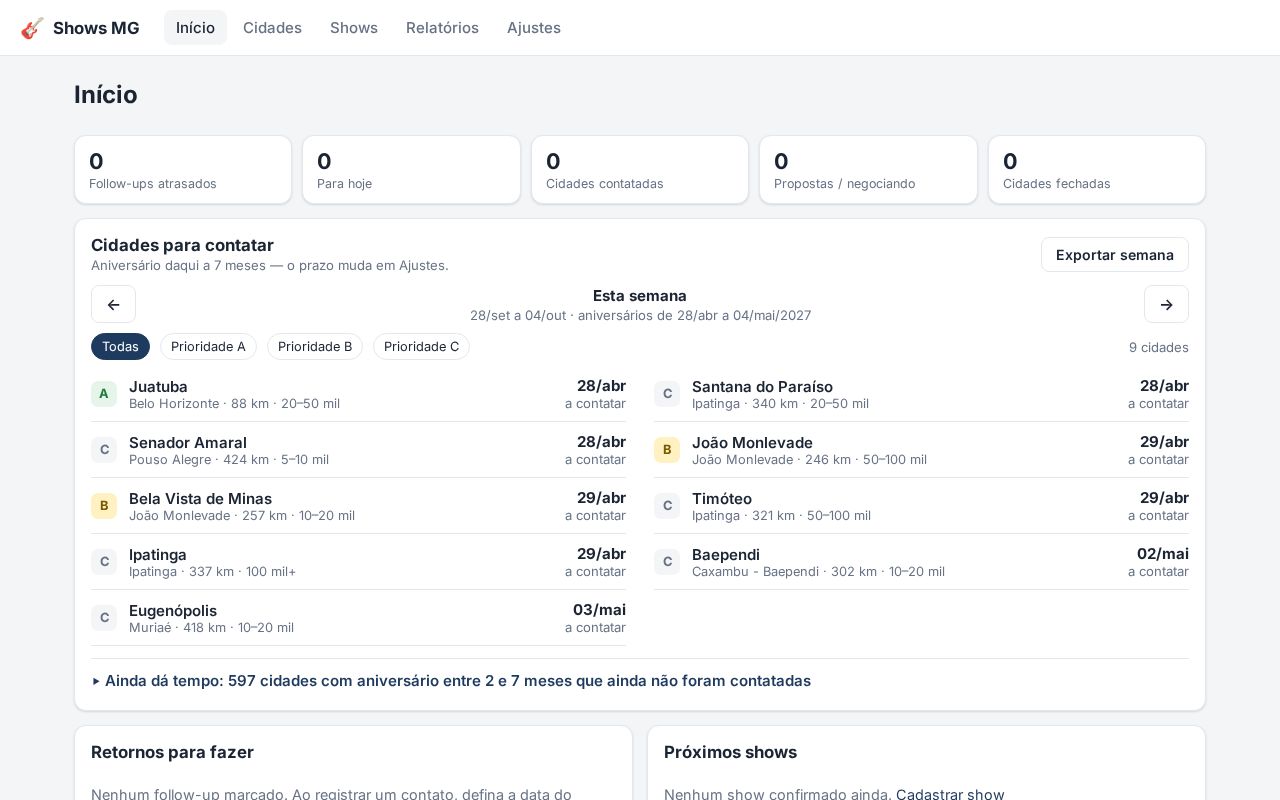
Task: Click the guitar logo icon
Action: (x=32, y=28)
